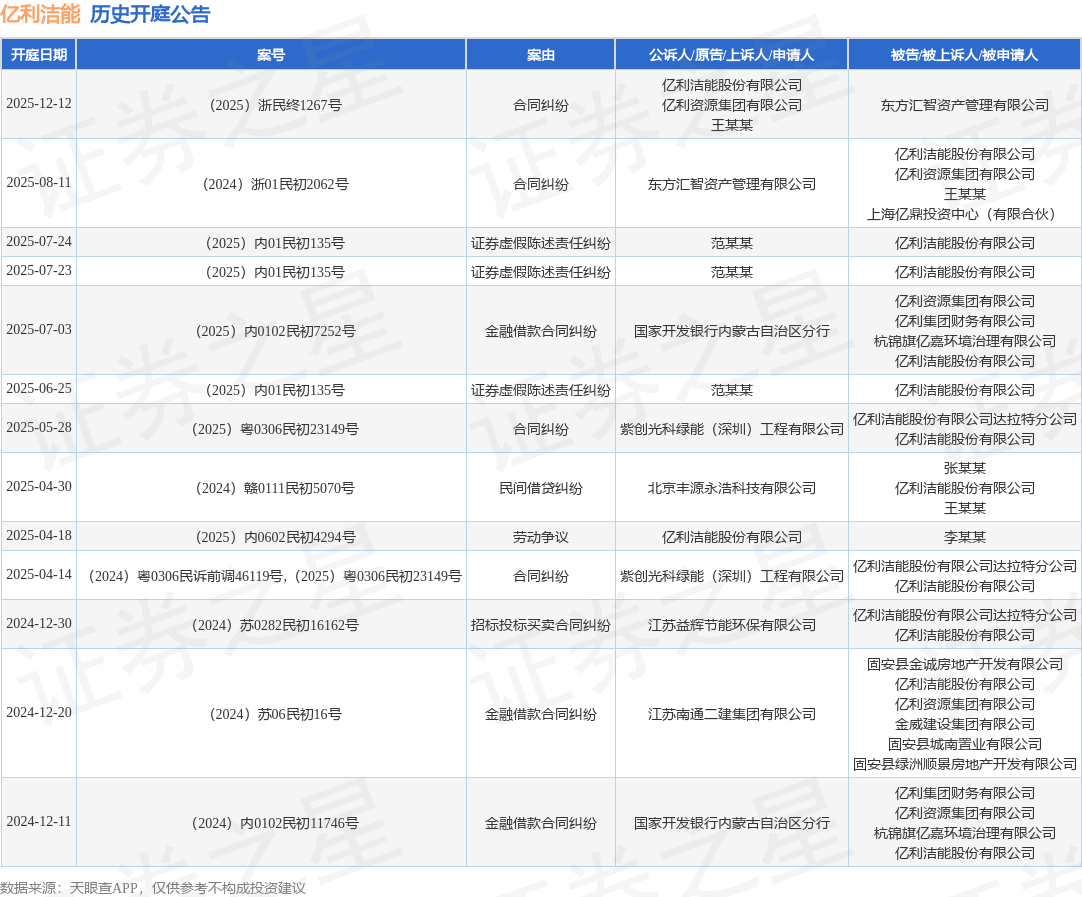Click plaintiff 北京丰源永浩科技有限公司
The image size is (1082, 897).
pos(731,488)
